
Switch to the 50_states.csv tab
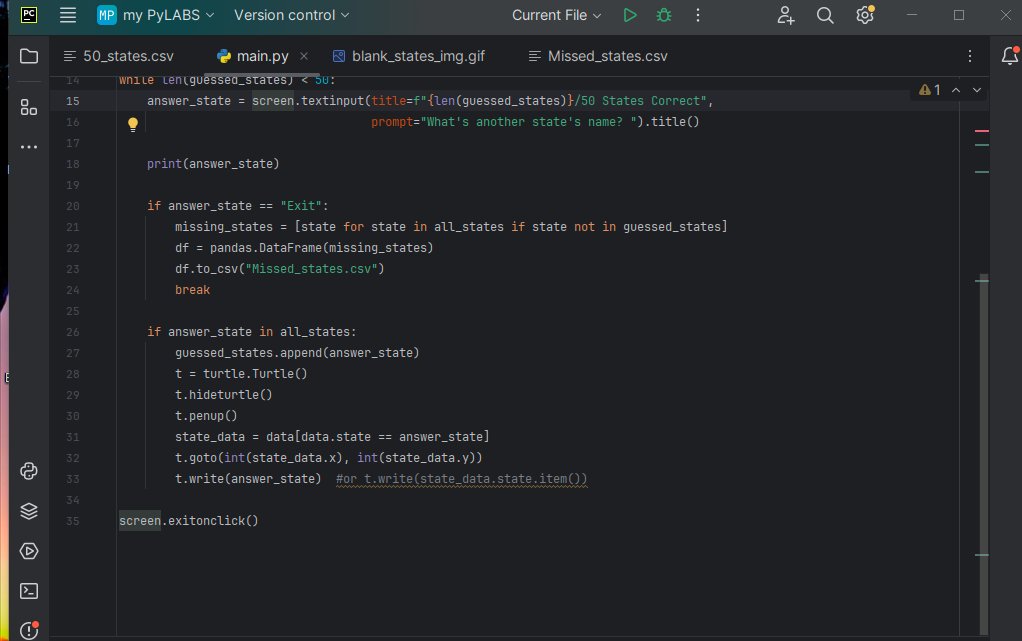coord(119,56)
